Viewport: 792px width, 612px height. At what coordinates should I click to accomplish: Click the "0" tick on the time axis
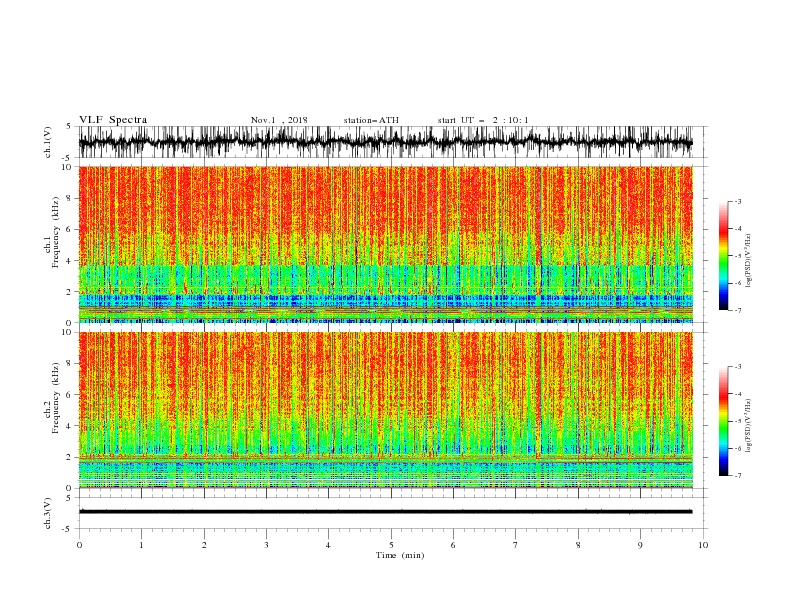click(x=79, y=545)
